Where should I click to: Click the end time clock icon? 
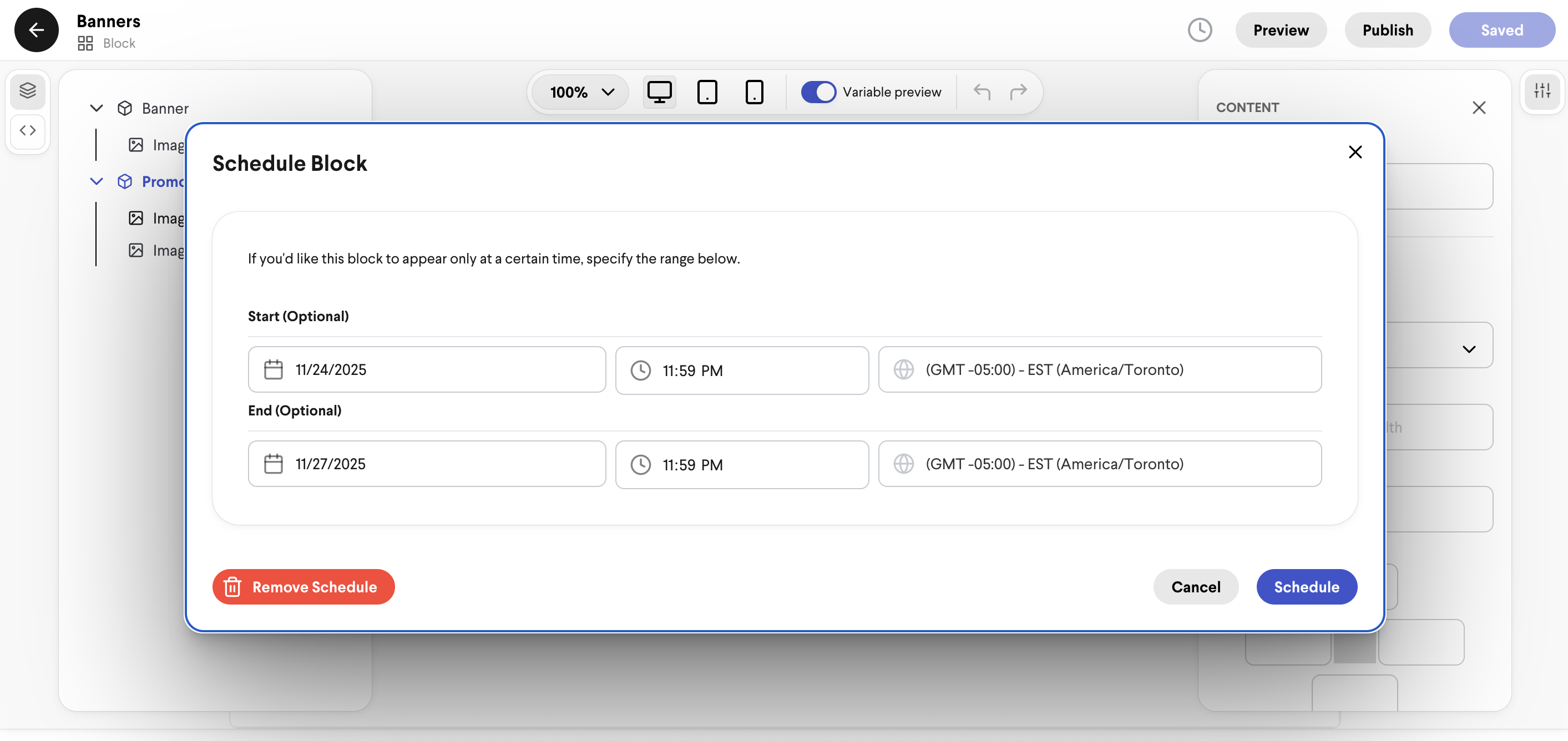pos(640,465)
